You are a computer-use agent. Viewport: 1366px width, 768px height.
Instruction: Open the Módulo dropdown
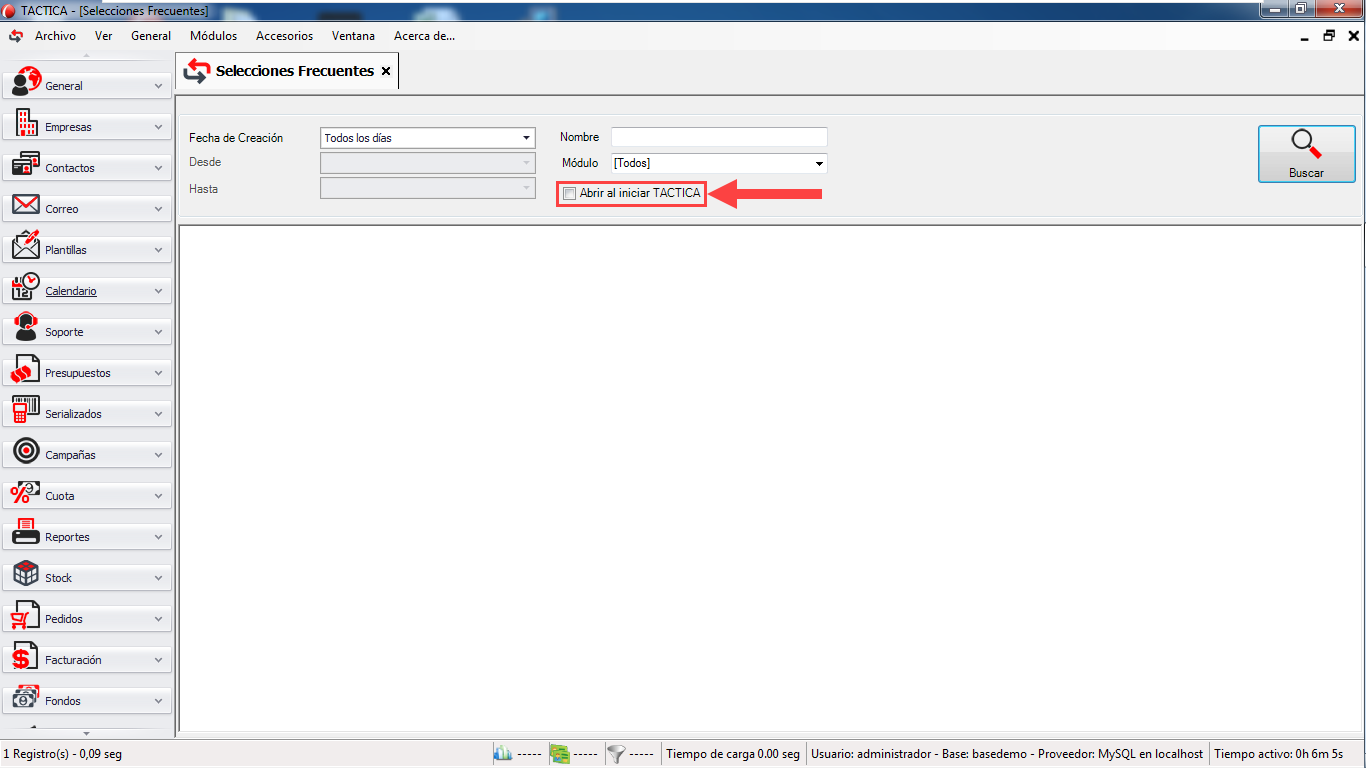[x=819, y=163]
